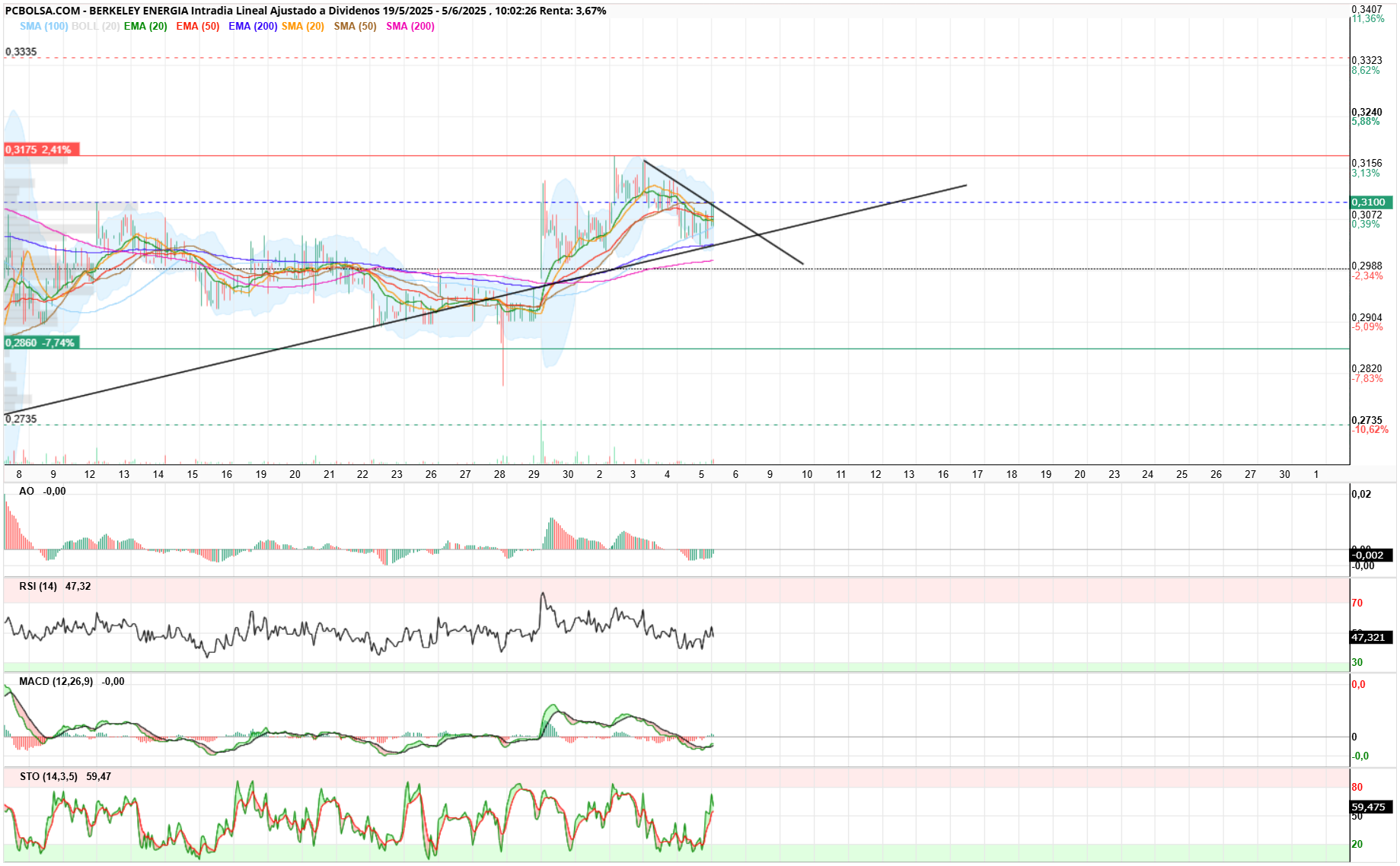Click the RSI (14) panel label
The image size is (1400, 866).
click(38, 586)
